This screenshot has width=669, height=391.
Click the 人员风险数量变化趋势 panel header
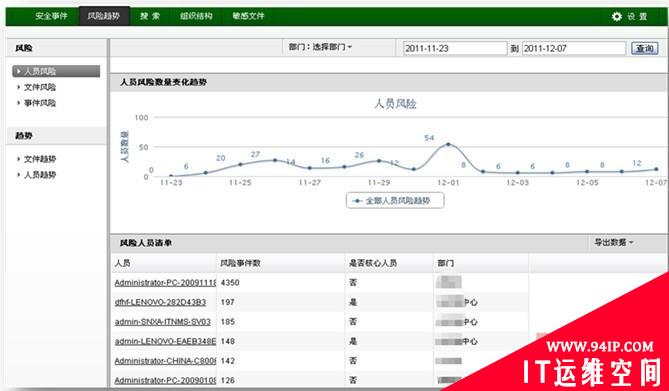click(x=389, y=83)
